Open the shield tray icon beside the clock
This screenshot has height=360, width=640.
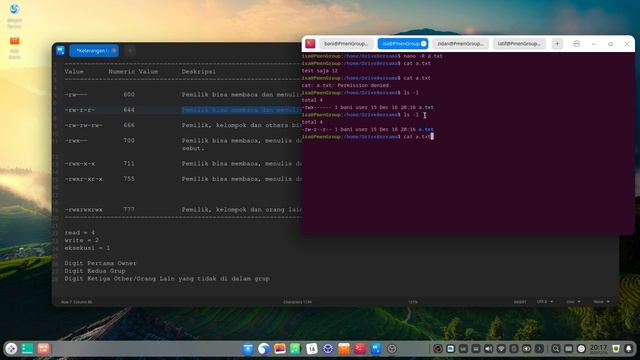coord(616,349)
